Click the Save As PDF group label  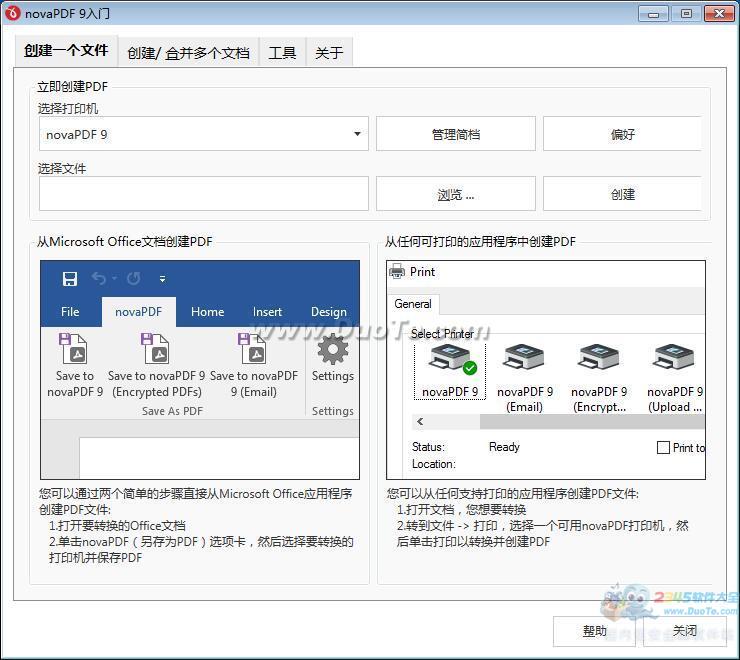pyautogui.click(x=172, y=411)
